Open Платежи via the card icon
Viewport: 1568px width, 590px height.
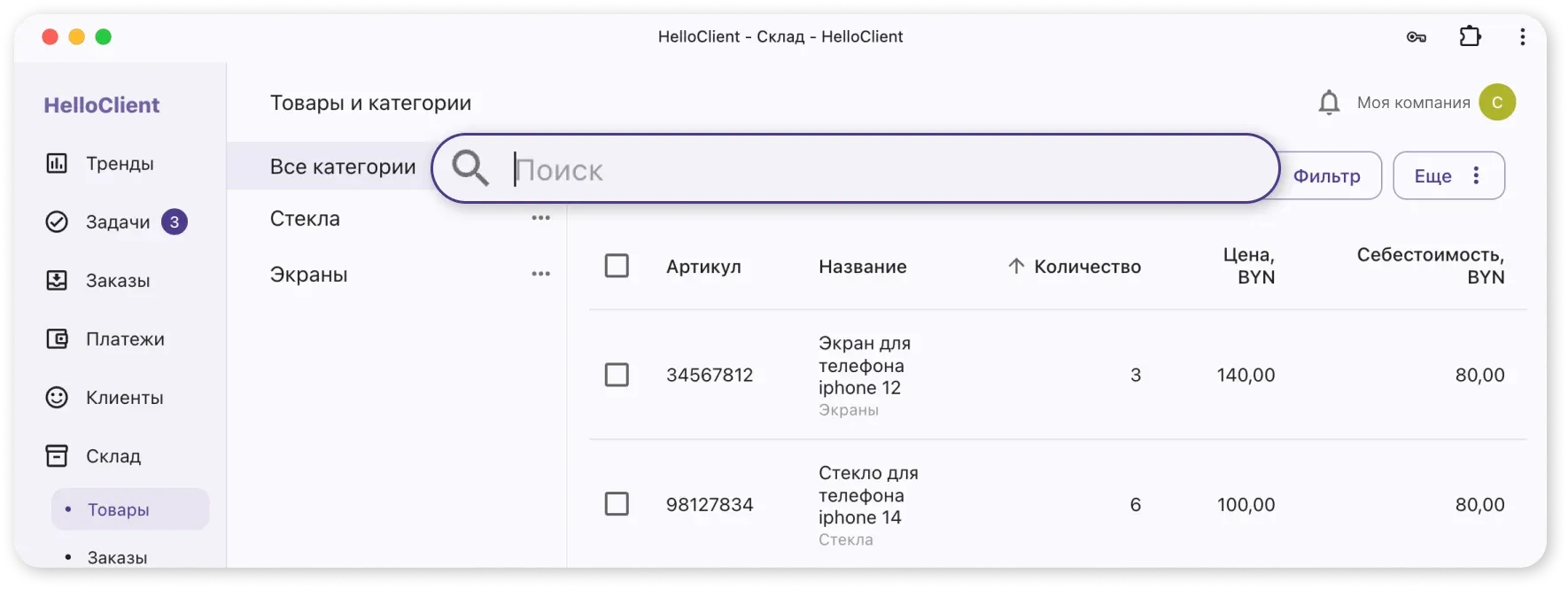tap(56, 338)
